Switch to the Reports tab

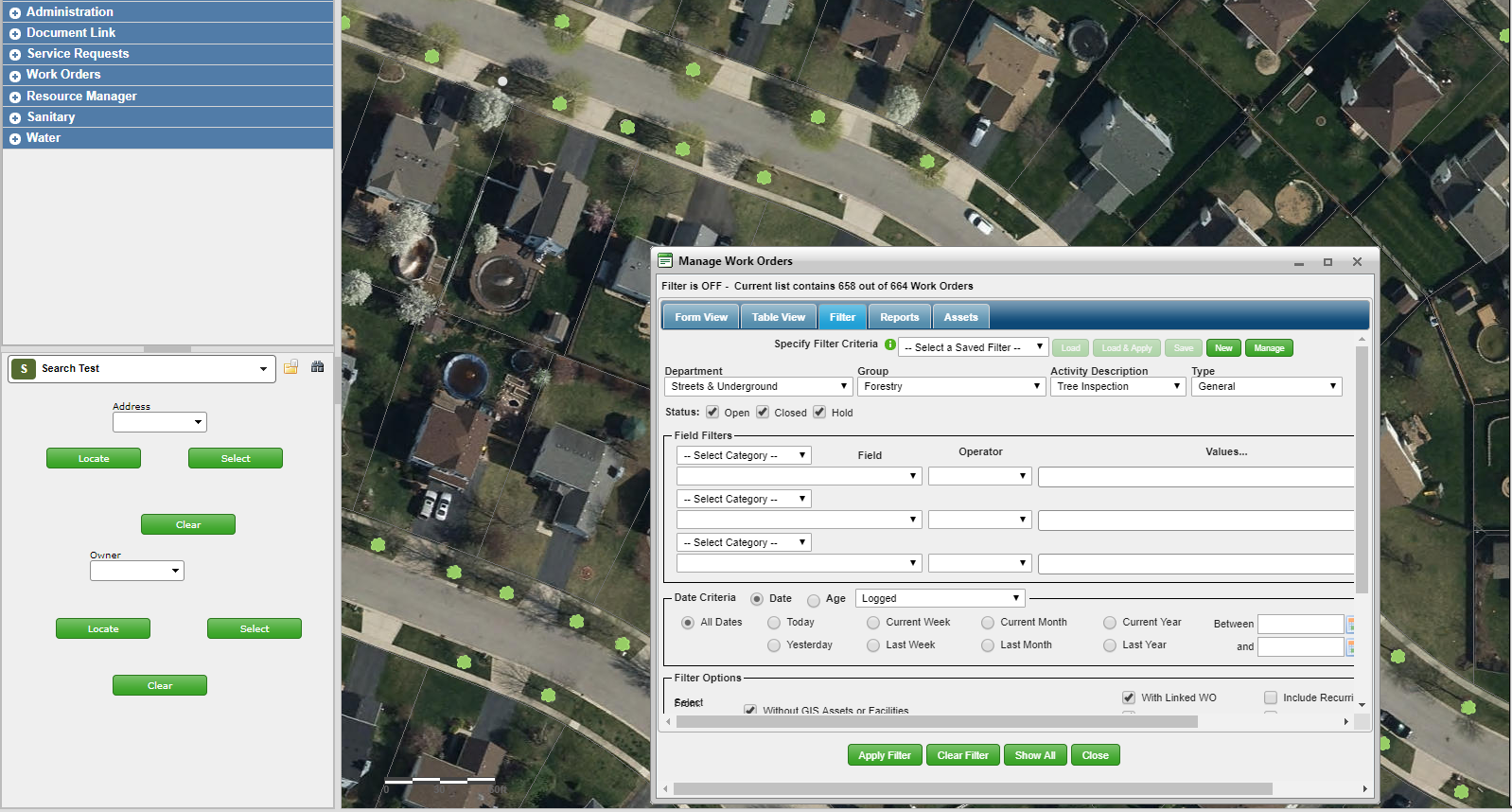pyautogui.click(x=900, y=317)
